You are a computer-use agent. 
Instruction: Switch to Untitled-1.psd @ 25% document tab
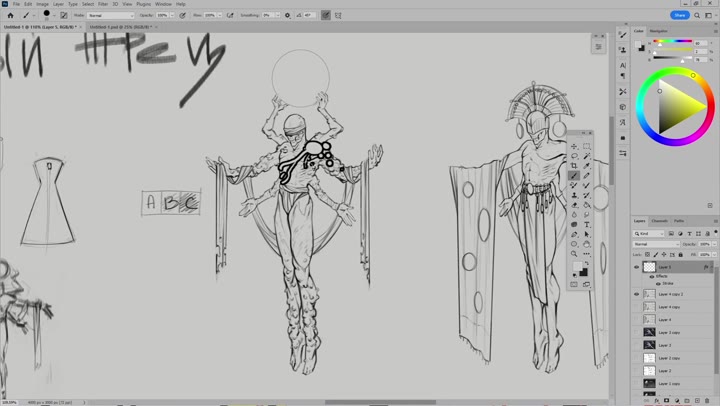pyautogui.click(x=121, y=27)
